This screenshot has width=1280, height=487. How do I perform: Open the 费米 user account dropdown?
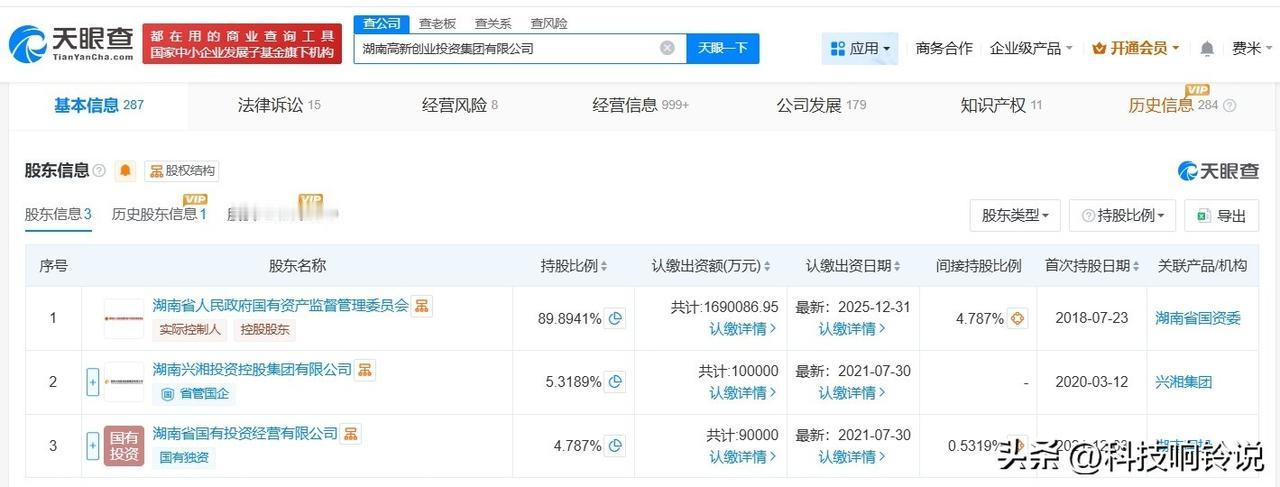pos(1253,48)
